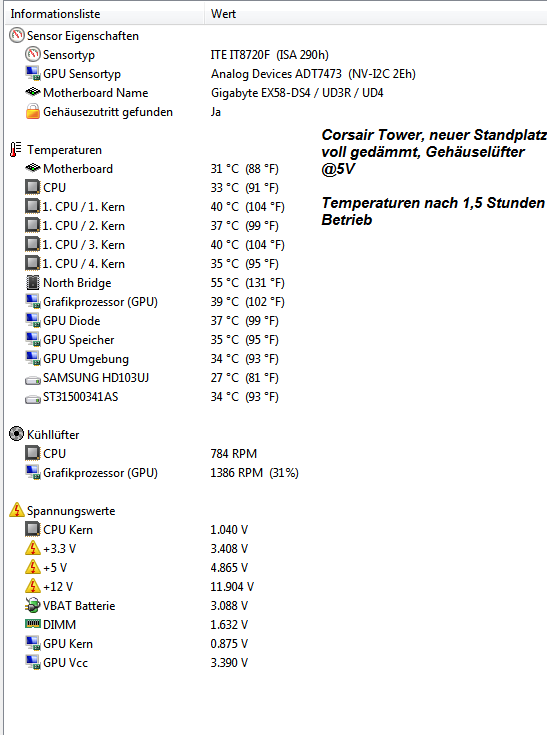Click value Gigabyte EX58-DS4 / UD3R / UD4
547x735 pixels.
coord(297,93)
